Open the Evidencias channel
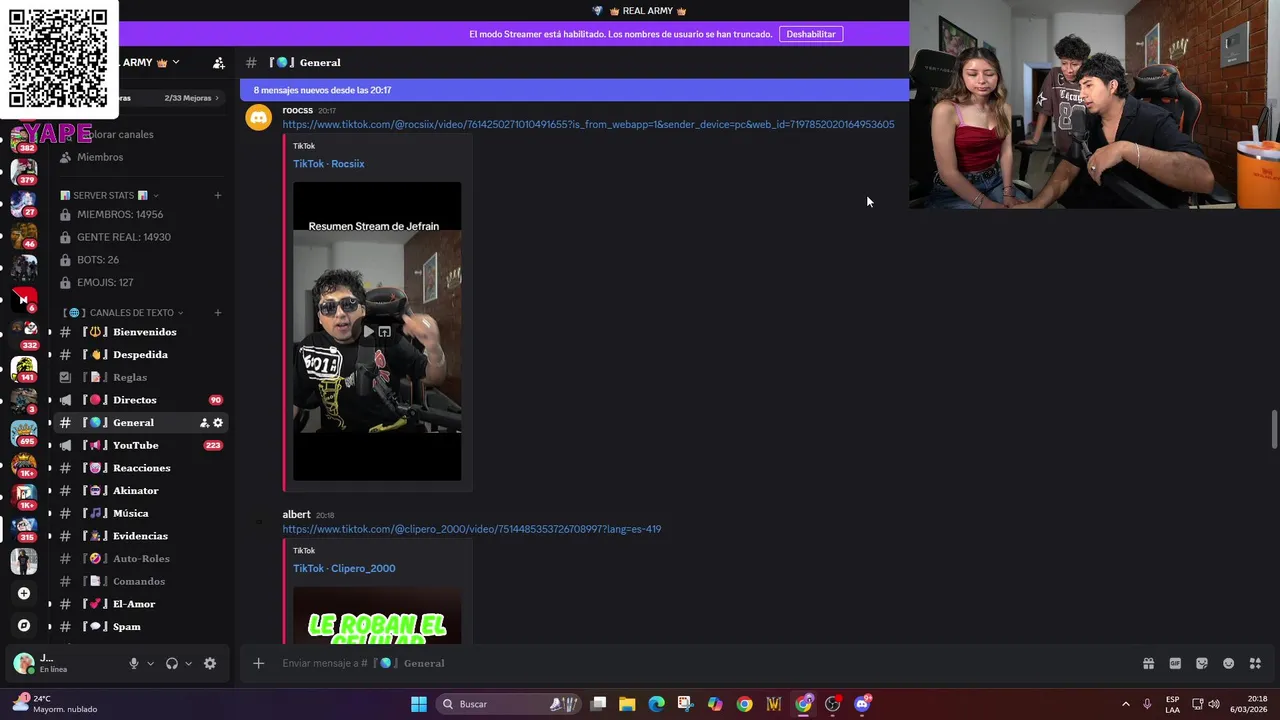Image resolution: width=1280 pixels, height=720 pixels. (x=140, y=536)
